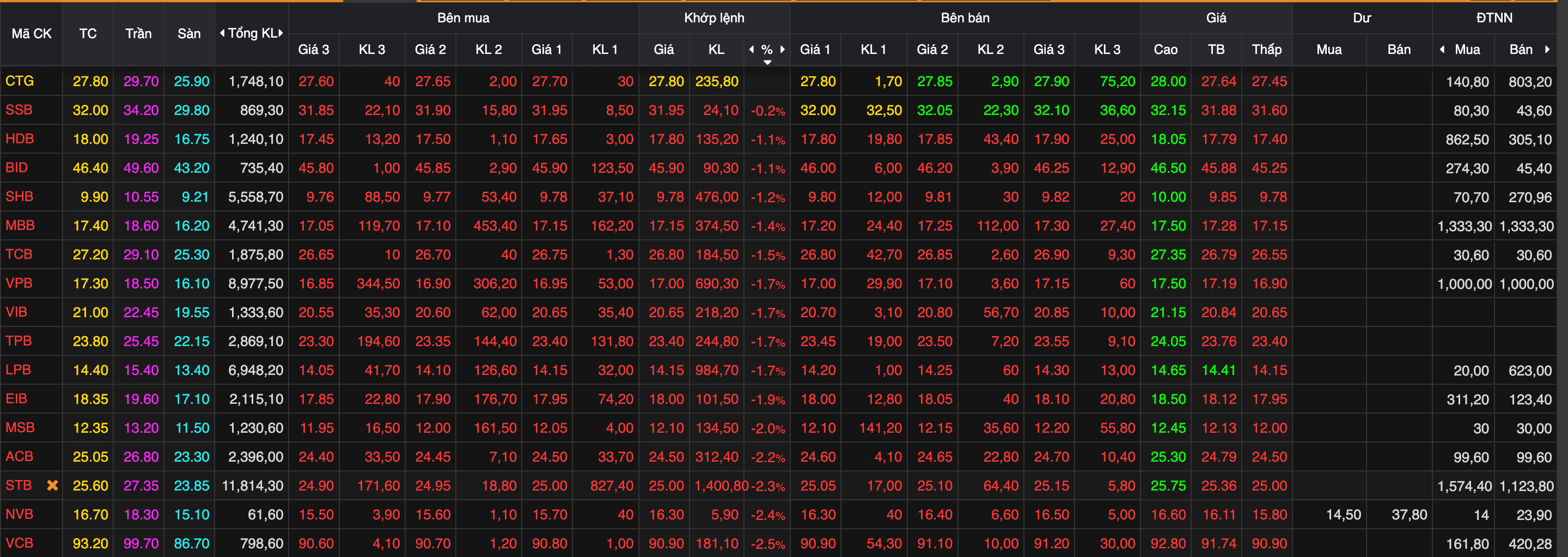
Task: Click the Khớp lệnh % header
Action: (767, 50)
